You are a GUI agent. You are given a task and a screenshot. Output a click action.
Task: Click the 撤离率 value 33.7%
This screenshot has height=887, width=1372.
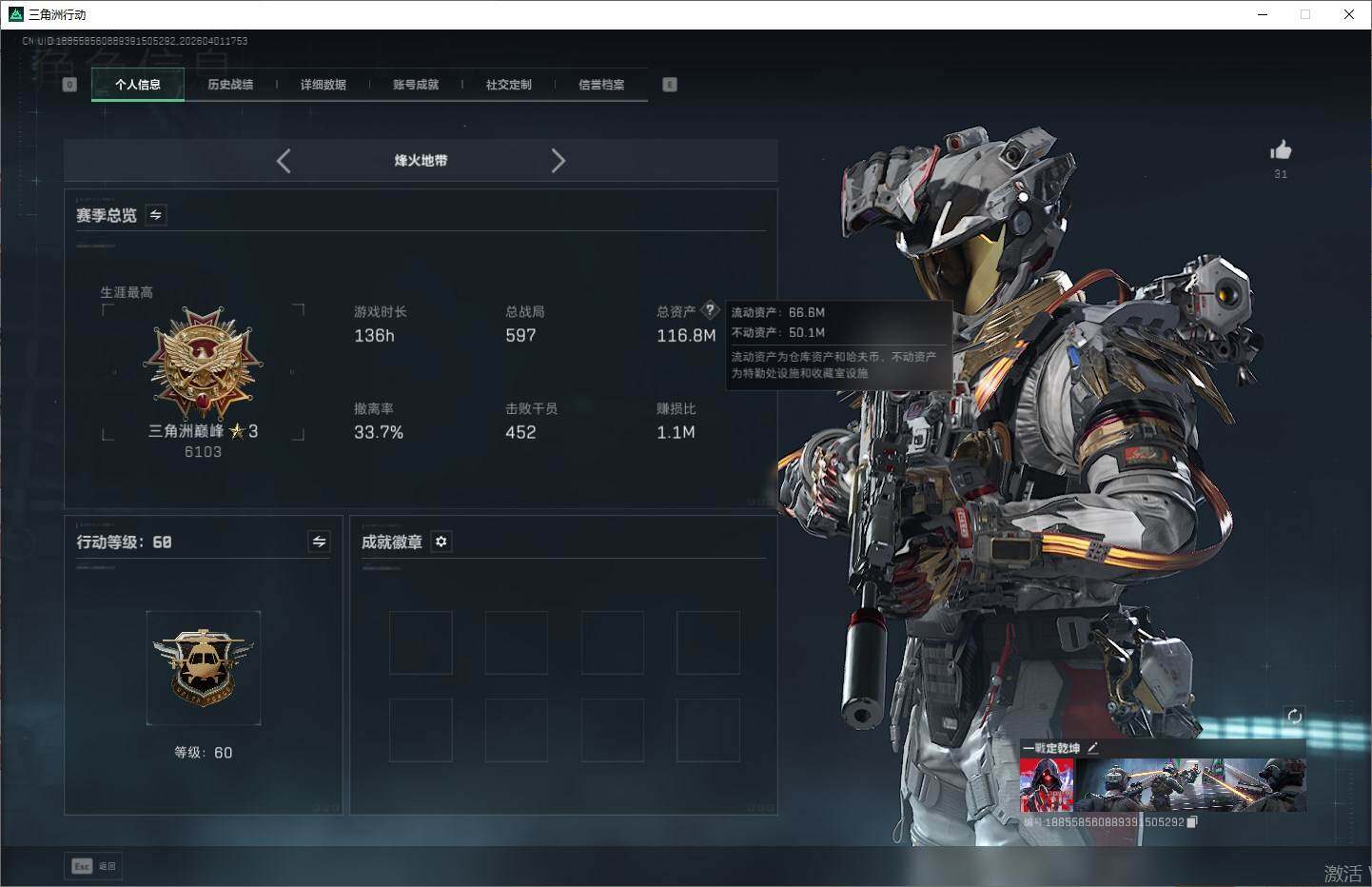(x=379, y=433)
